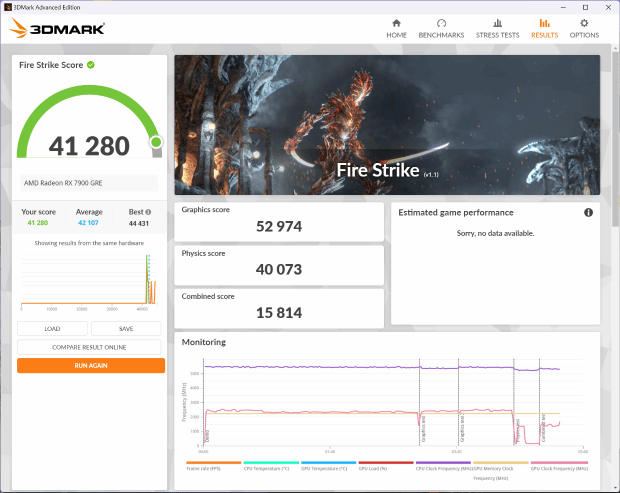Click the green score gauge knob
Screen dimensions: 620x493
point(156,142)
